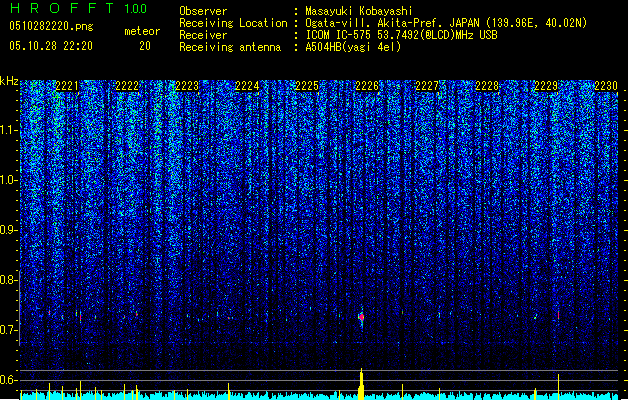The width and height of the screenshot is (629, 400).
Task: Click the time marker 2227
Action: (427, 86)
